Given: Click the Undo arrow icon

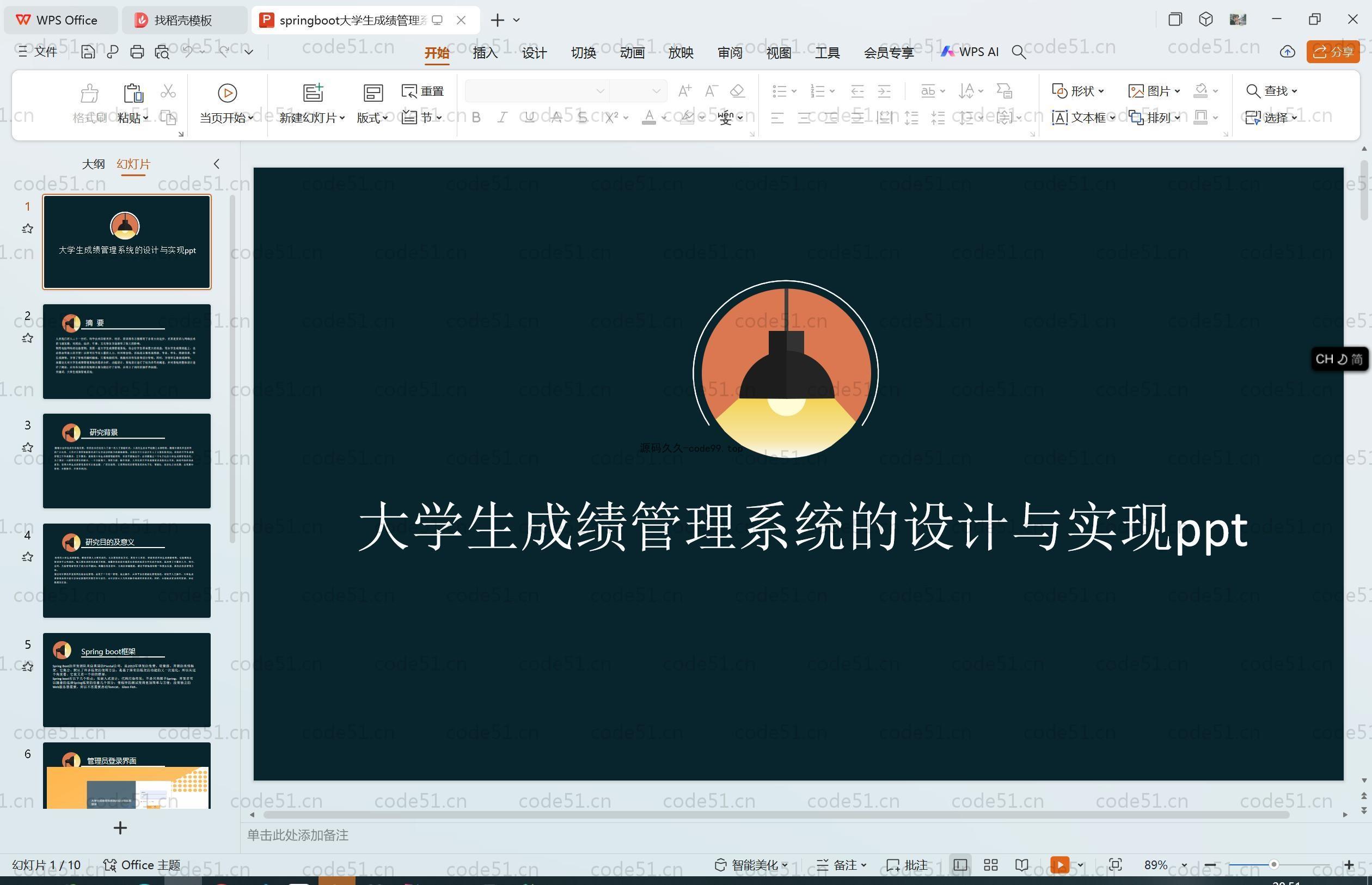Looking at the screenshot, I should (187, 51).
